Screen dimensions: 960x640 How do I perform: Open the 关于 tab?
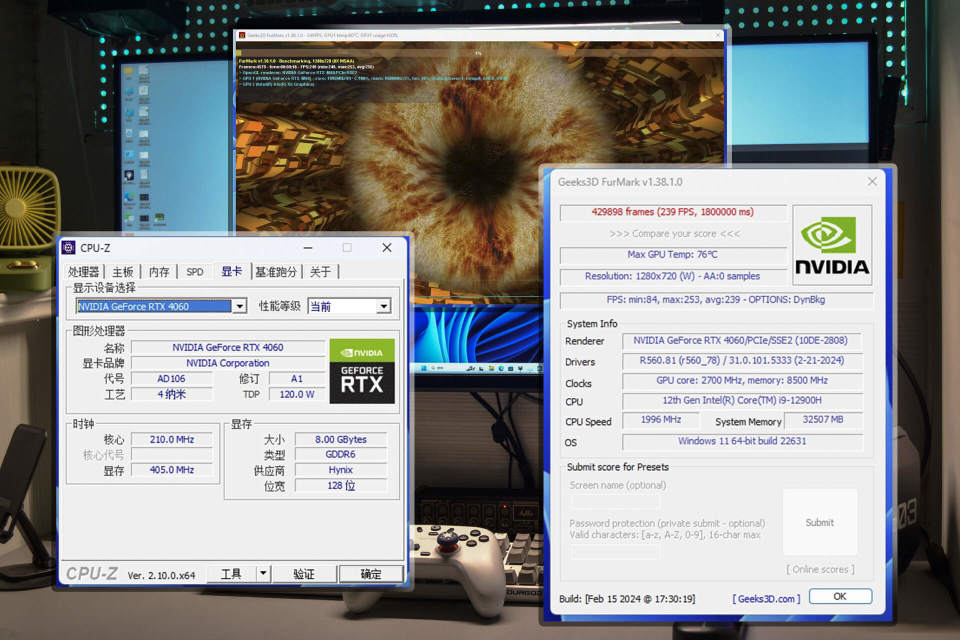(x=320, y=272)
